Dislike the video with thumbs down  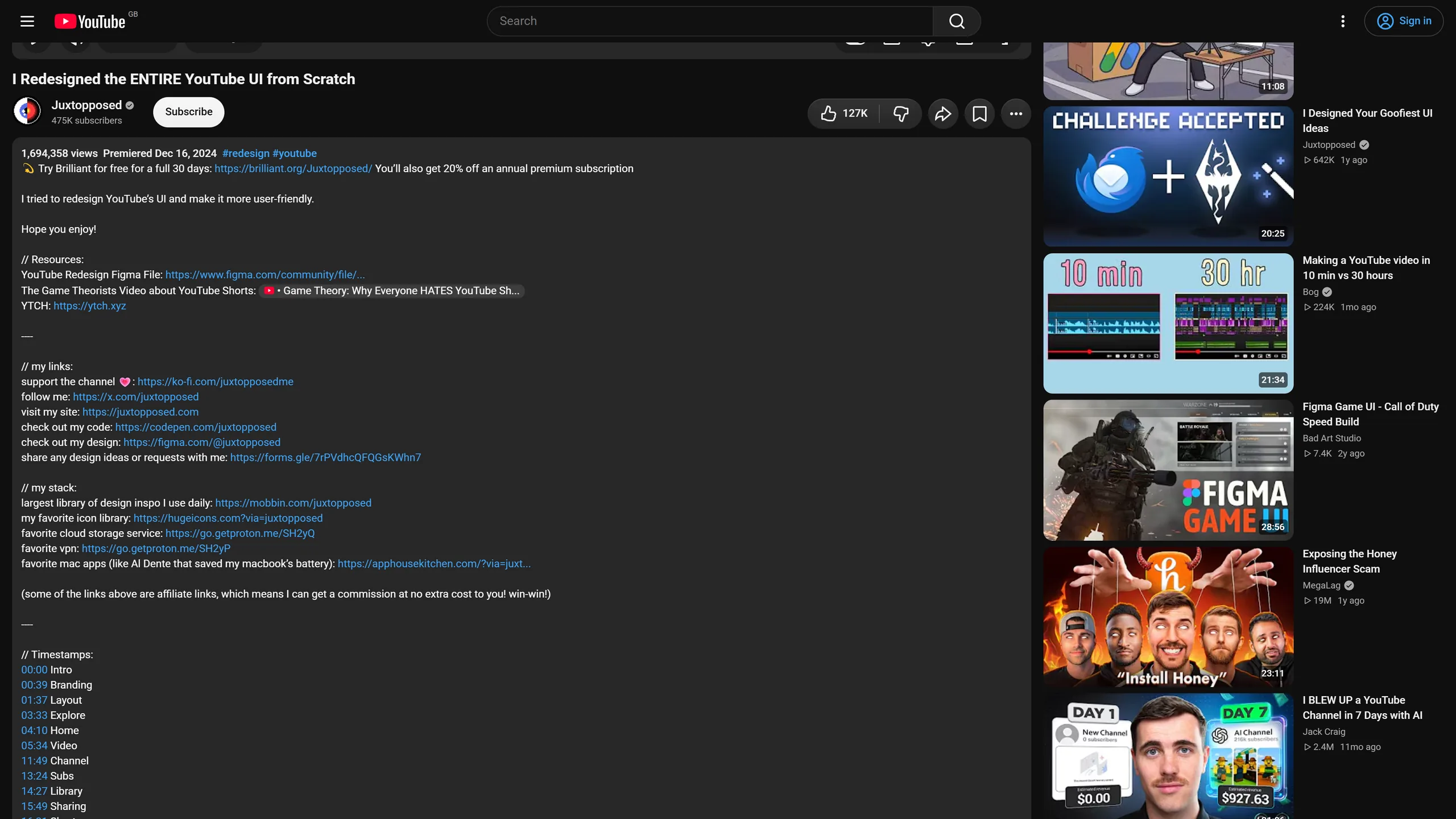901,113
